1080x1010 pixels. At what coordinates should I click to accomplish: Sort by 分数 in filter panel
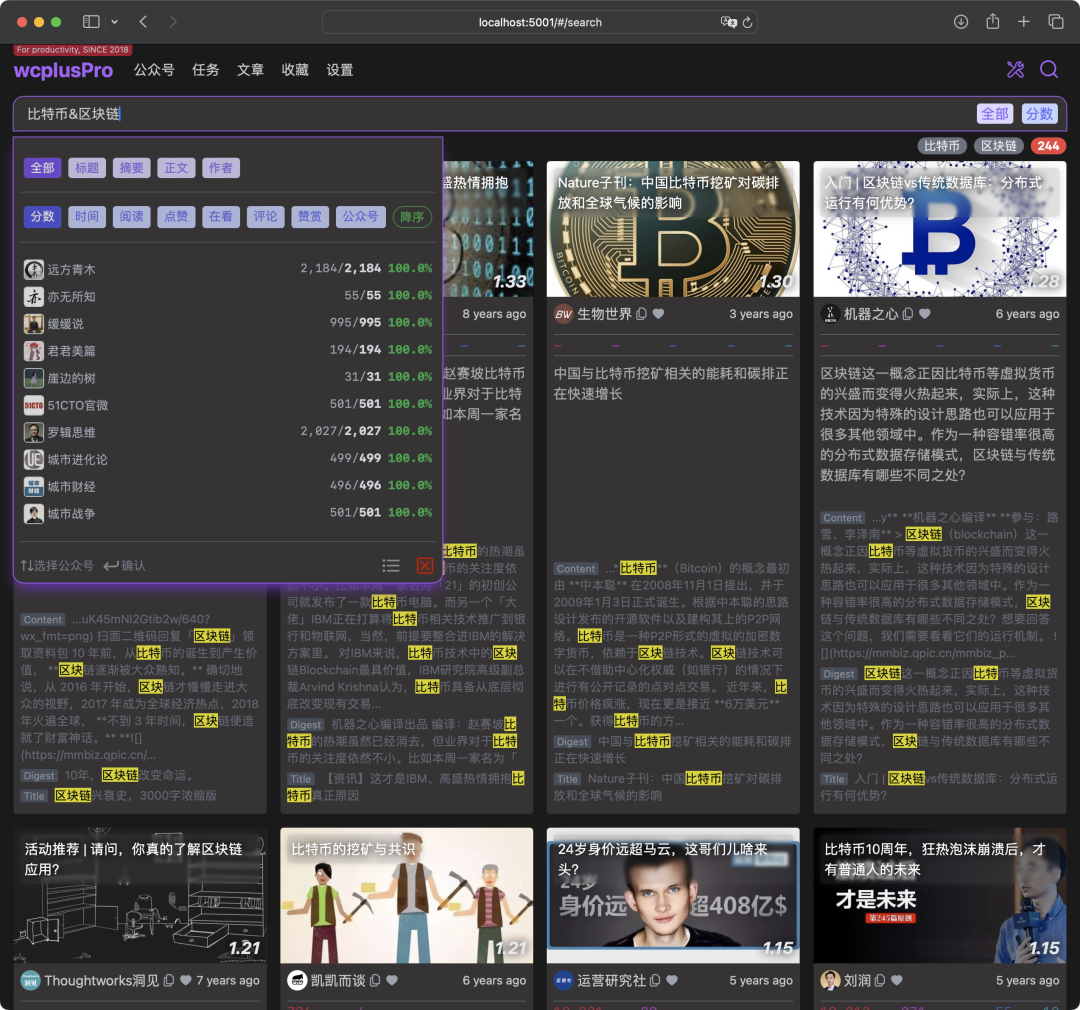tap(43, 217)
